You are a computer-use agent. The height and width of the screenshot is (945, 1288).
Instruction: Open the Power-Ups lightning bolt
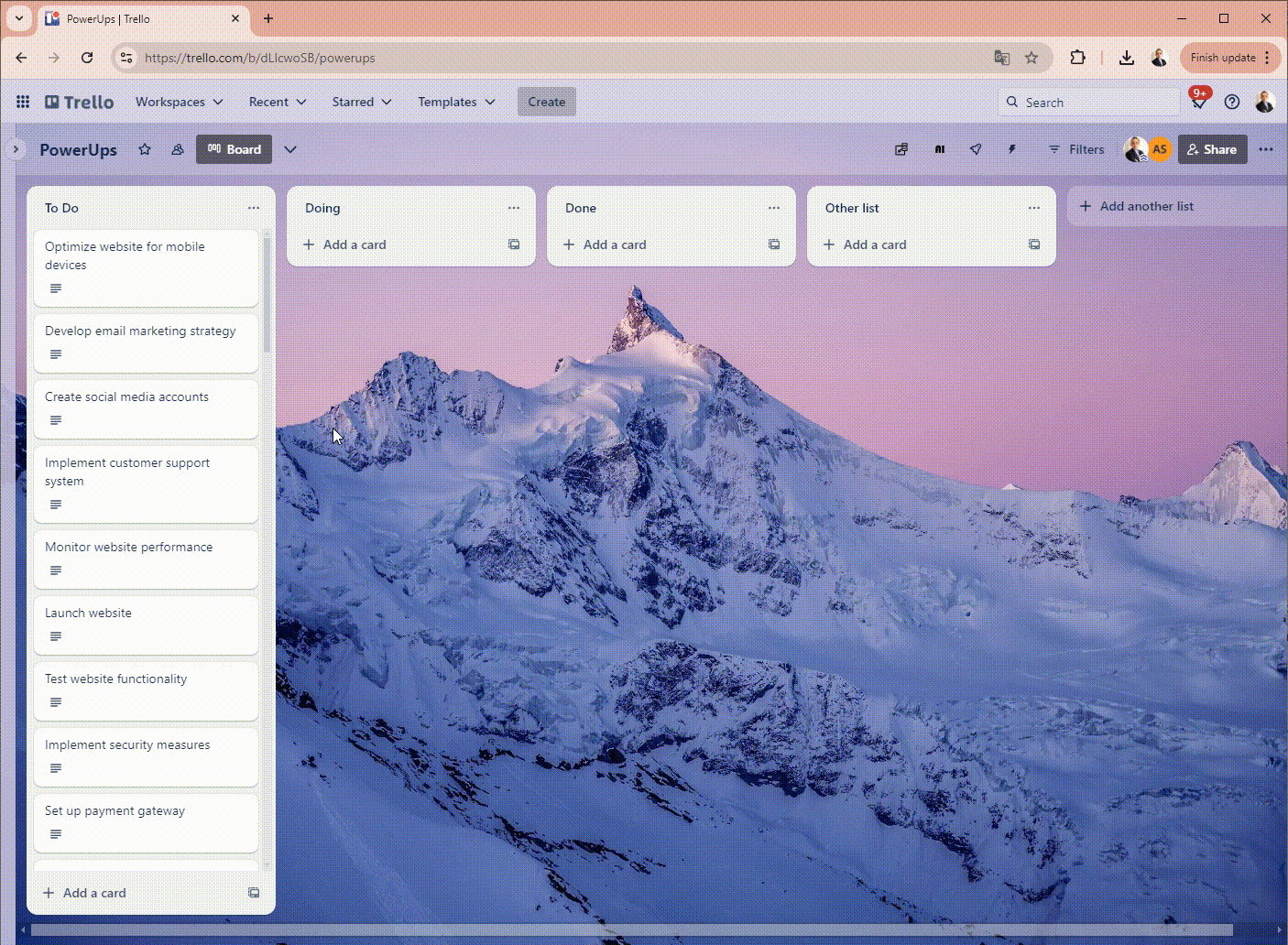point(1011,148)
